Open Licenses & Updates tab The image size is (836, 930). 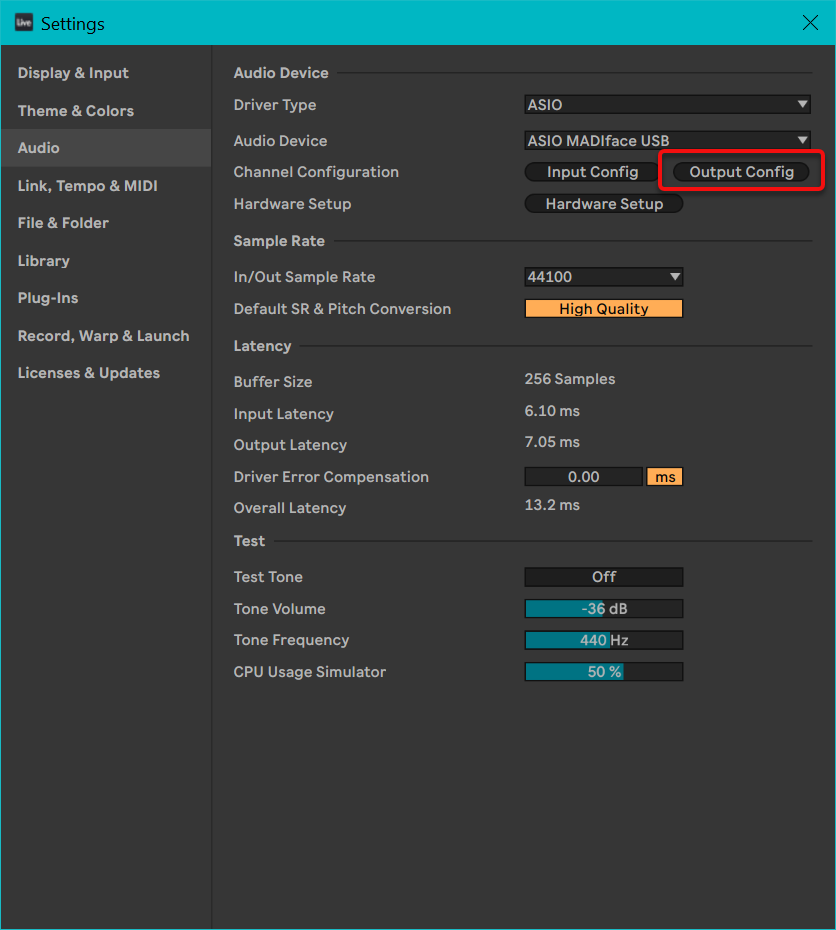point(88,373)
